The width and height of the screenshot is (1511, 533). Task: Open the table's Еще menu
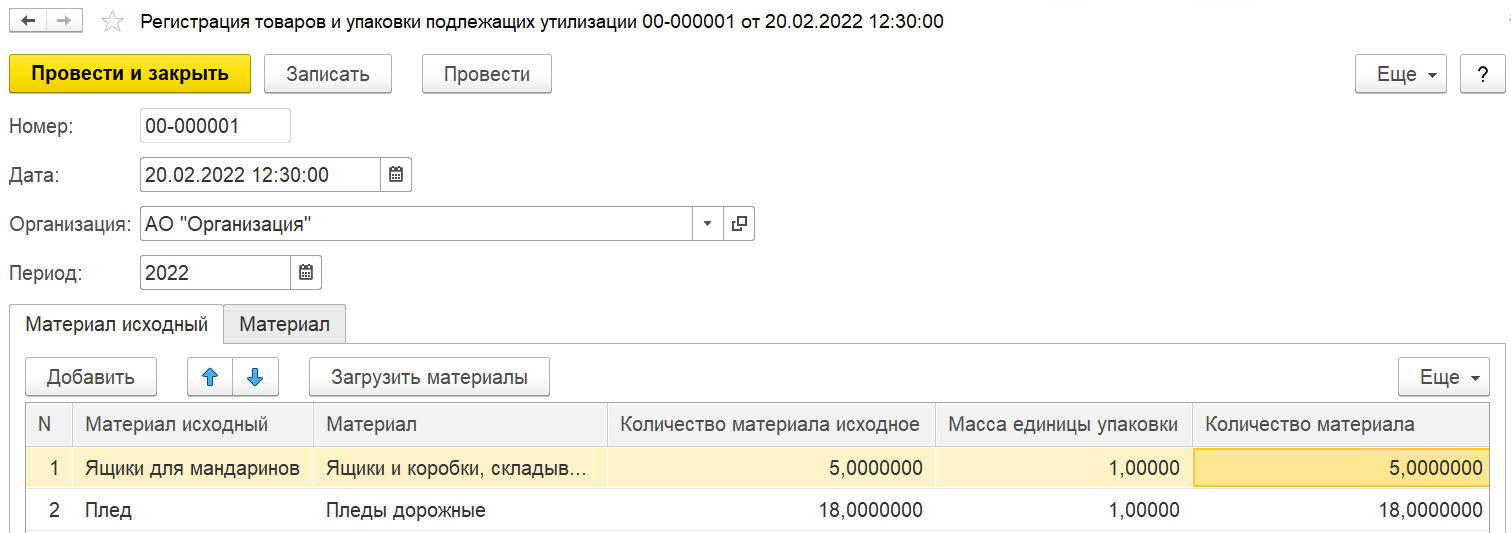(1444, 377)
